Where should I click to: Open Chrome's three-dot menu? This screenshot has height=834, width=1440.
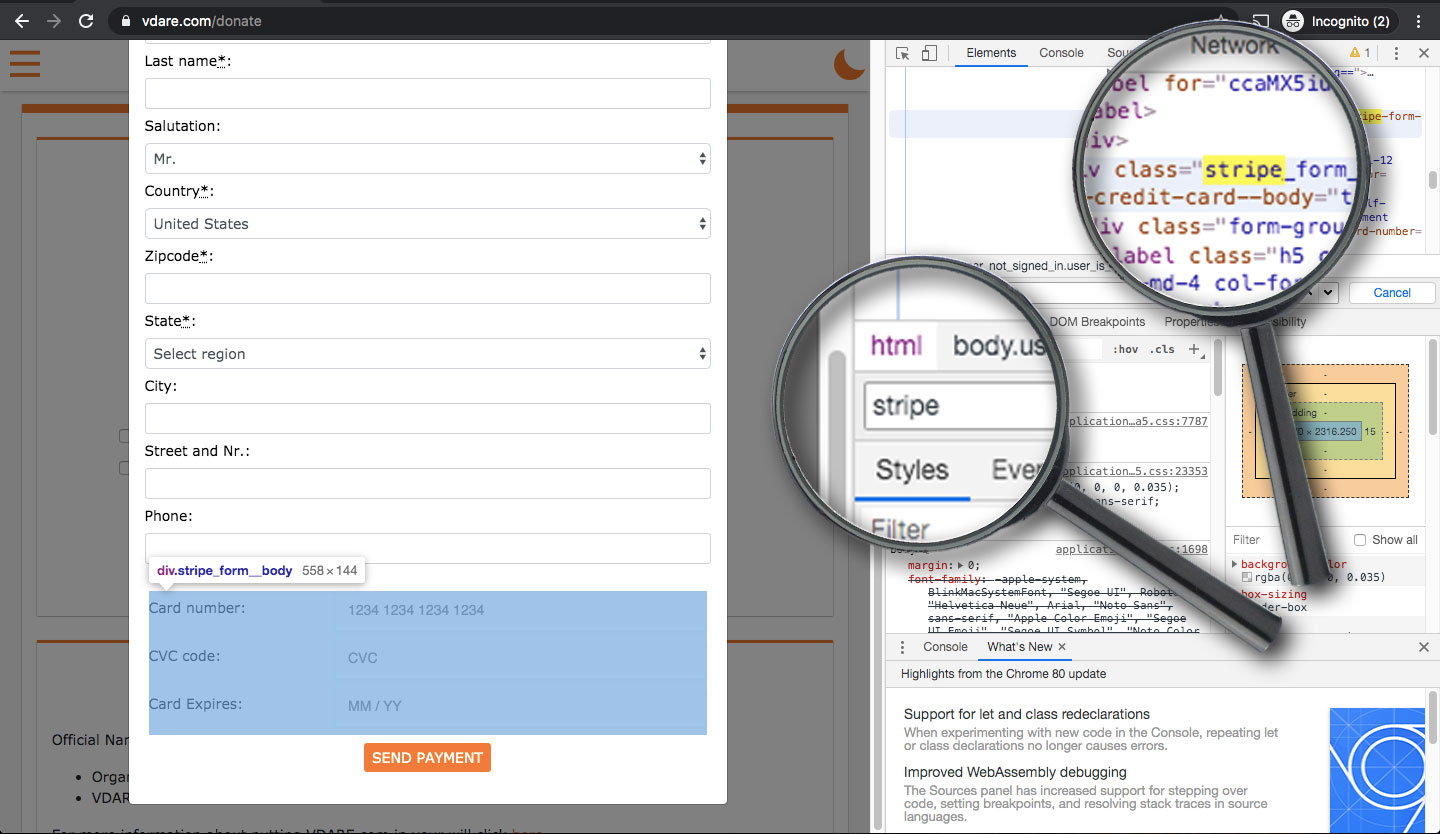1418,21
